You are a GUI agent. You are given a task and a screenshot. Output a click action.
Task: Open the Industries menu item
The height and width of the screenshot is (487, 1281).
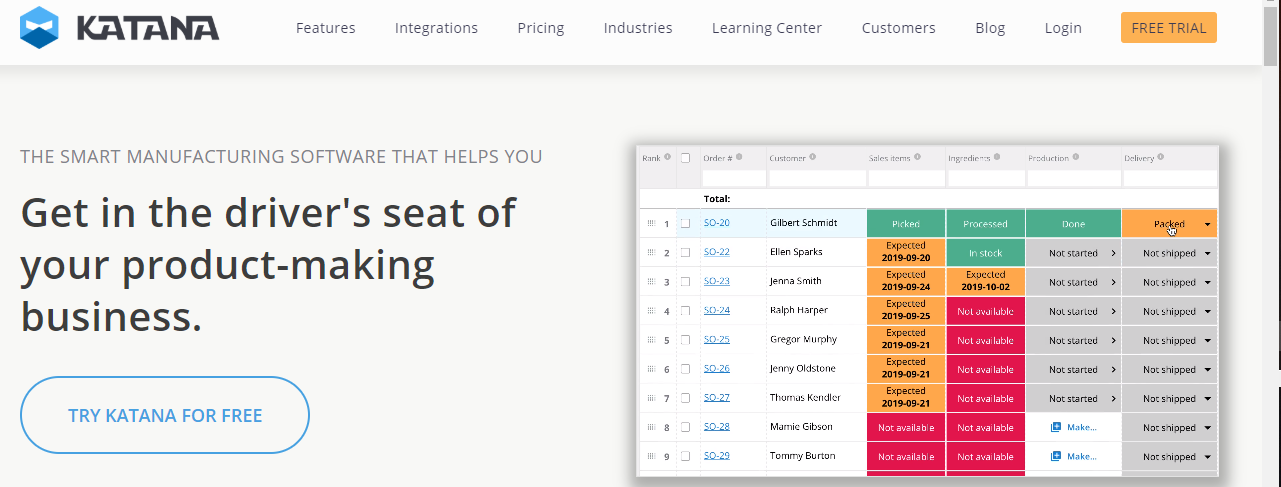click(638, 28)
